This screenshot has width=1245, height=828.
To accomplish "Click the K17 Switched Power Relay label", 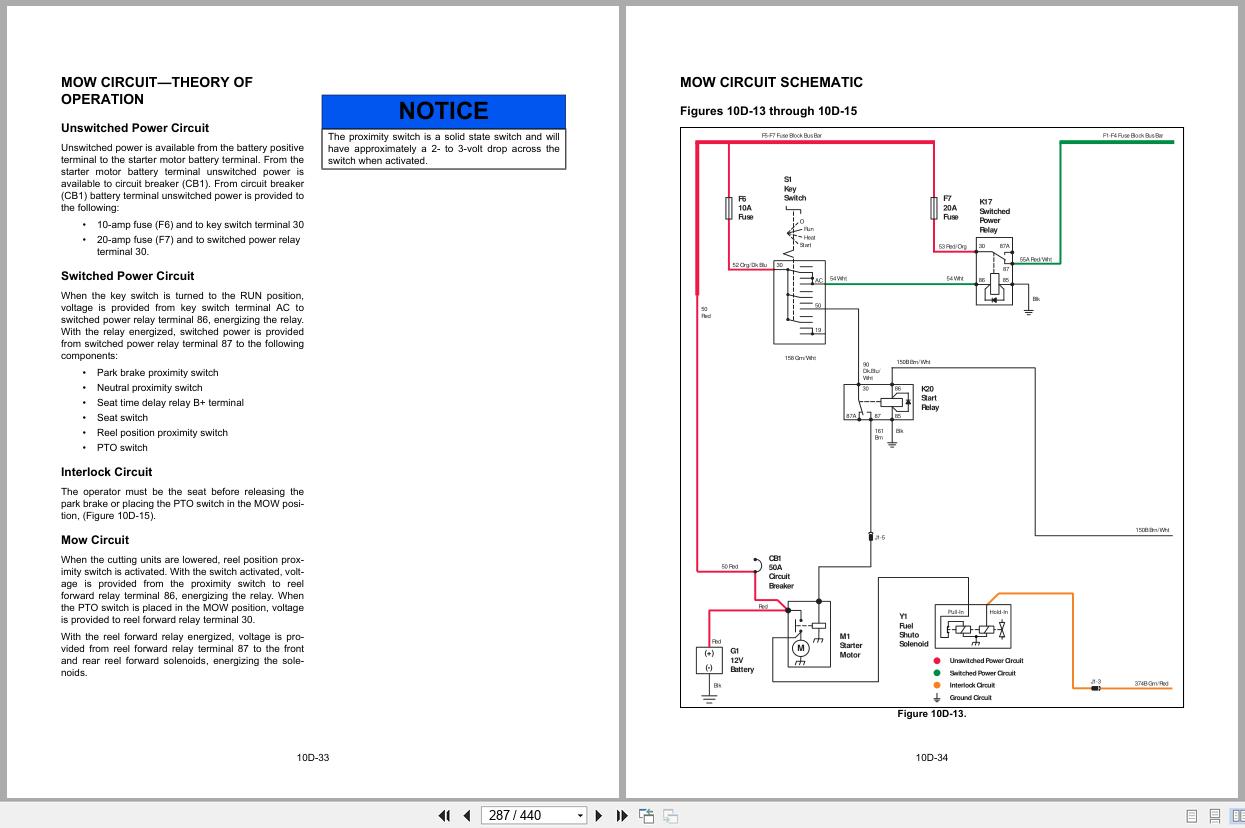I will coord(994,215).
